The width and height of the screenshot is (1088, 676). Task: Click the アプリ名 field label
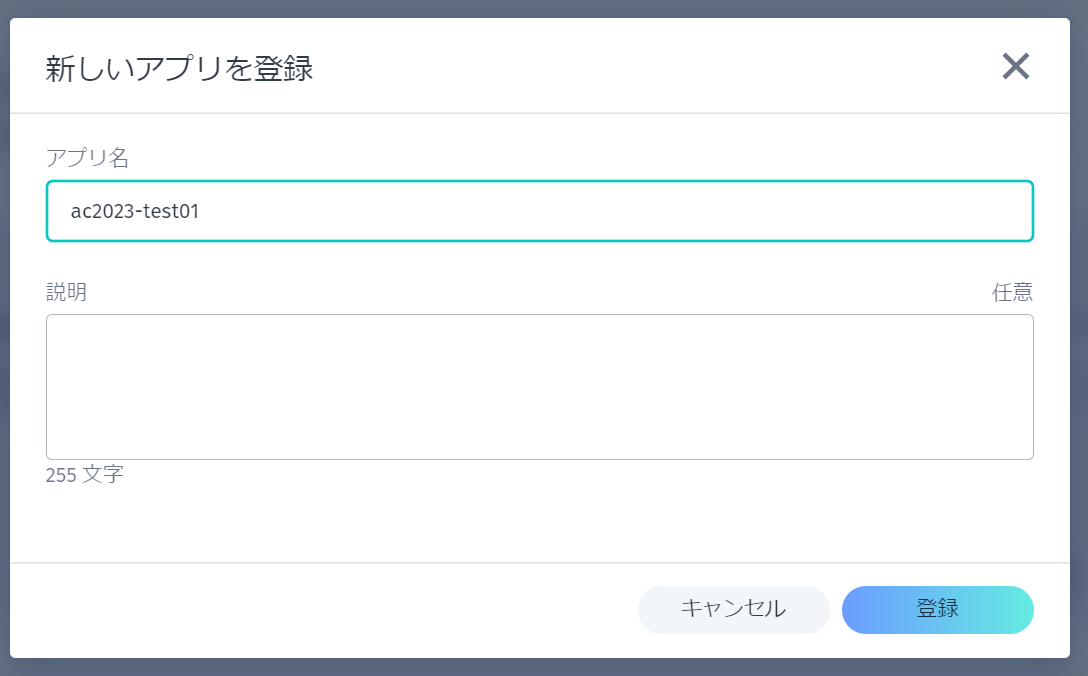click(88, 157)
